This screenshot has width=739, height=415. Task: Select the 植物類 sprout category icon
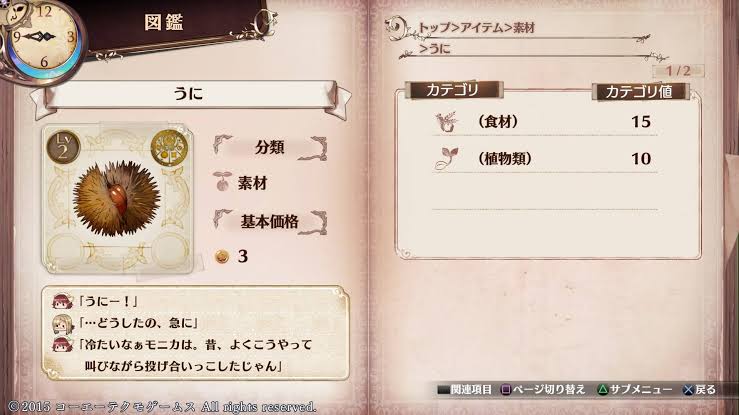pyautogui.click(x=447, y=159)
